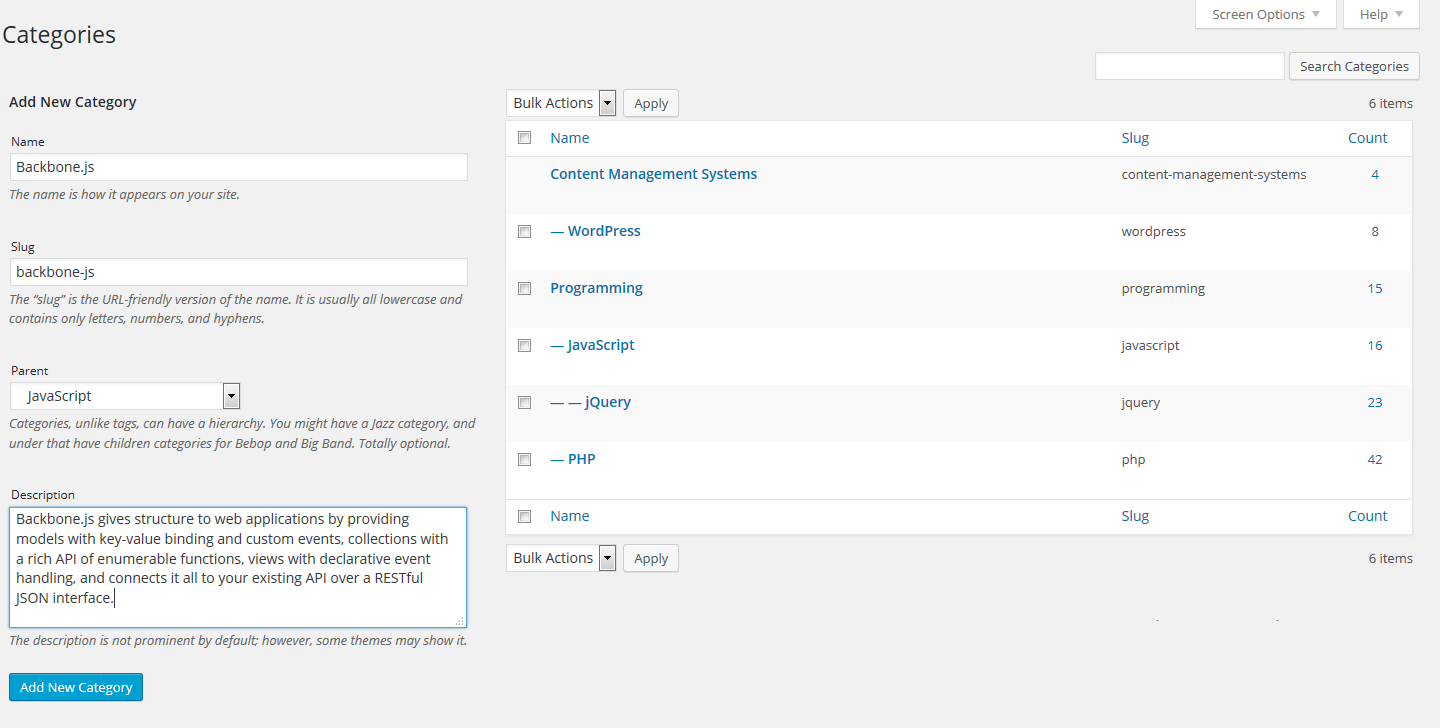Sort categories by the Count column header
Screen dimensions: 1440x728
1367,138
